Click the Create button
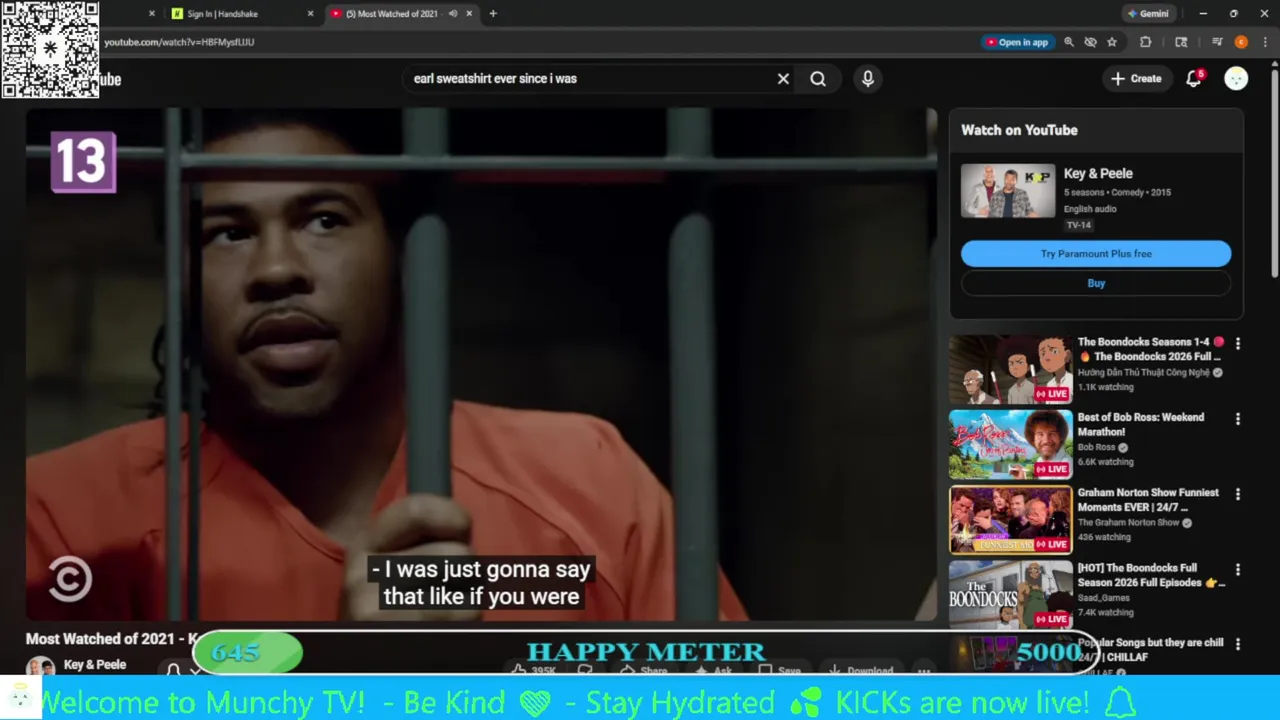 [x=1137, y=79]
